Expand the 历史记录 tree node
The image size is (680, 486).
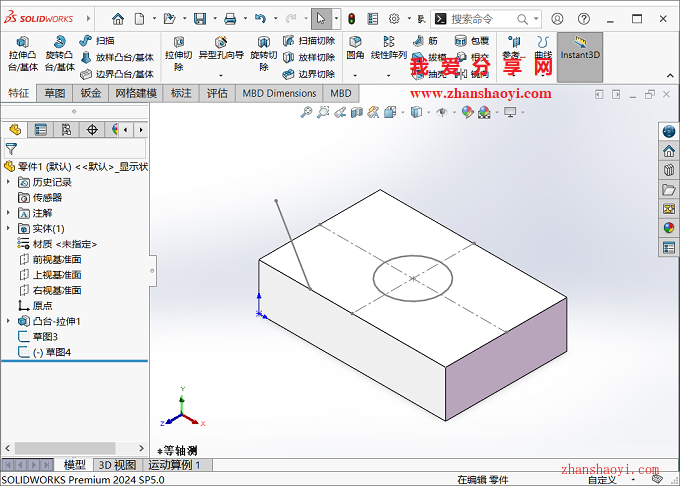[x=10, y=182]
